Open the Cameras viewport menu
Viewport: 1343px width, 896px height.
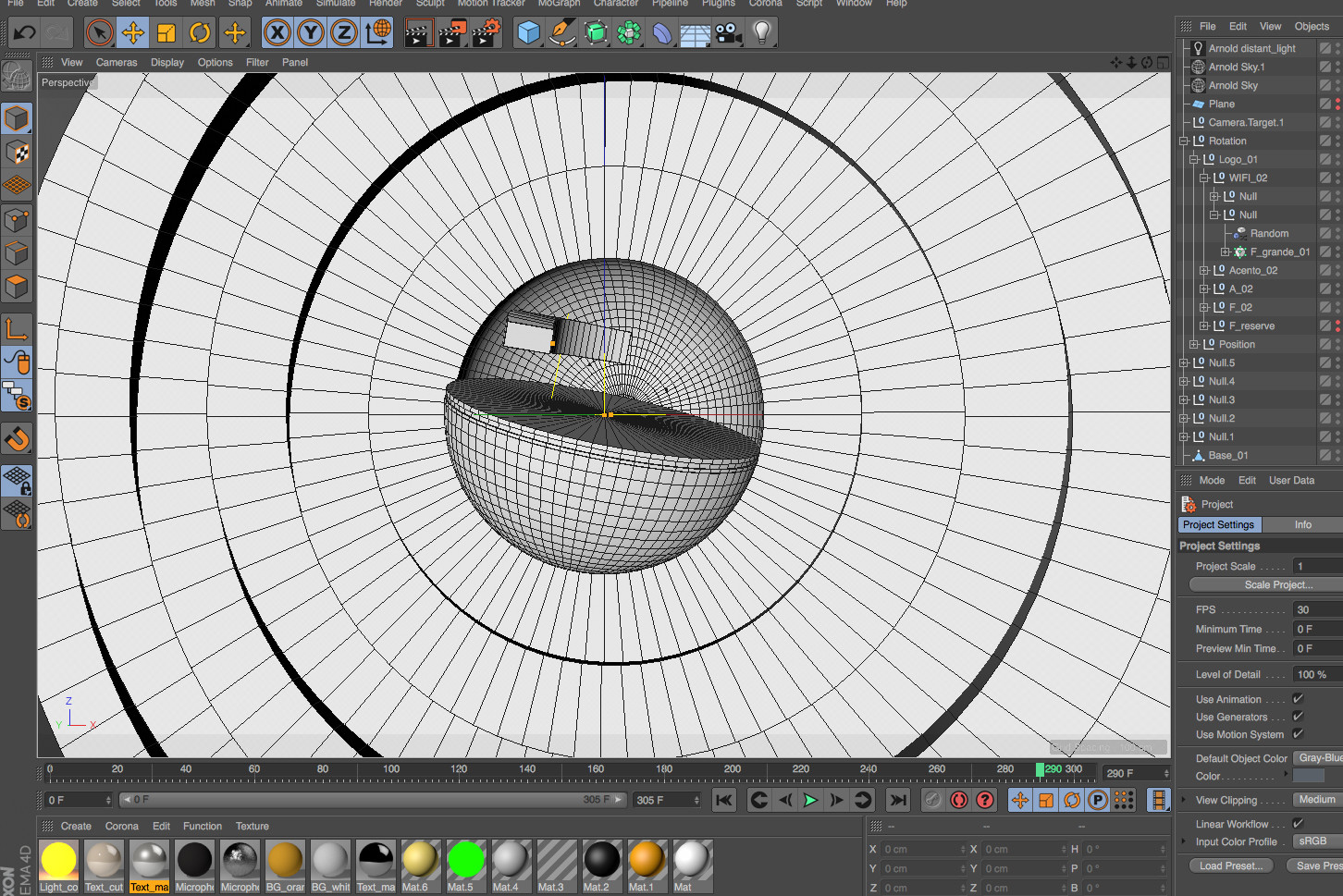click(x=117, y=63)
